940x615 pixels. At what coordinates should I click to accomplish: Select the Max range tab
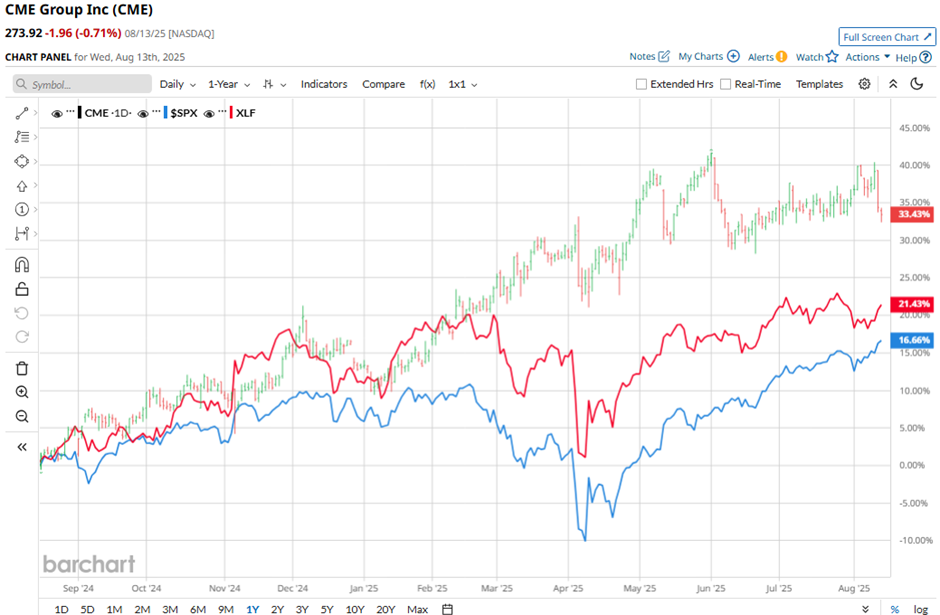pyautogui.click(x=417, y=609)
